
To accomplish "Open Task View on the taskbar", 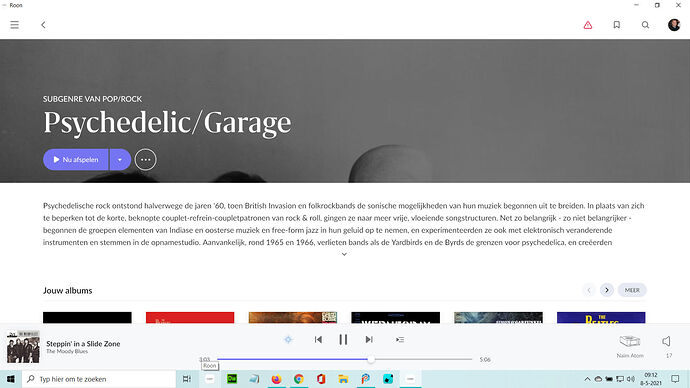I will pyautogui.click(x=187, y=379).
